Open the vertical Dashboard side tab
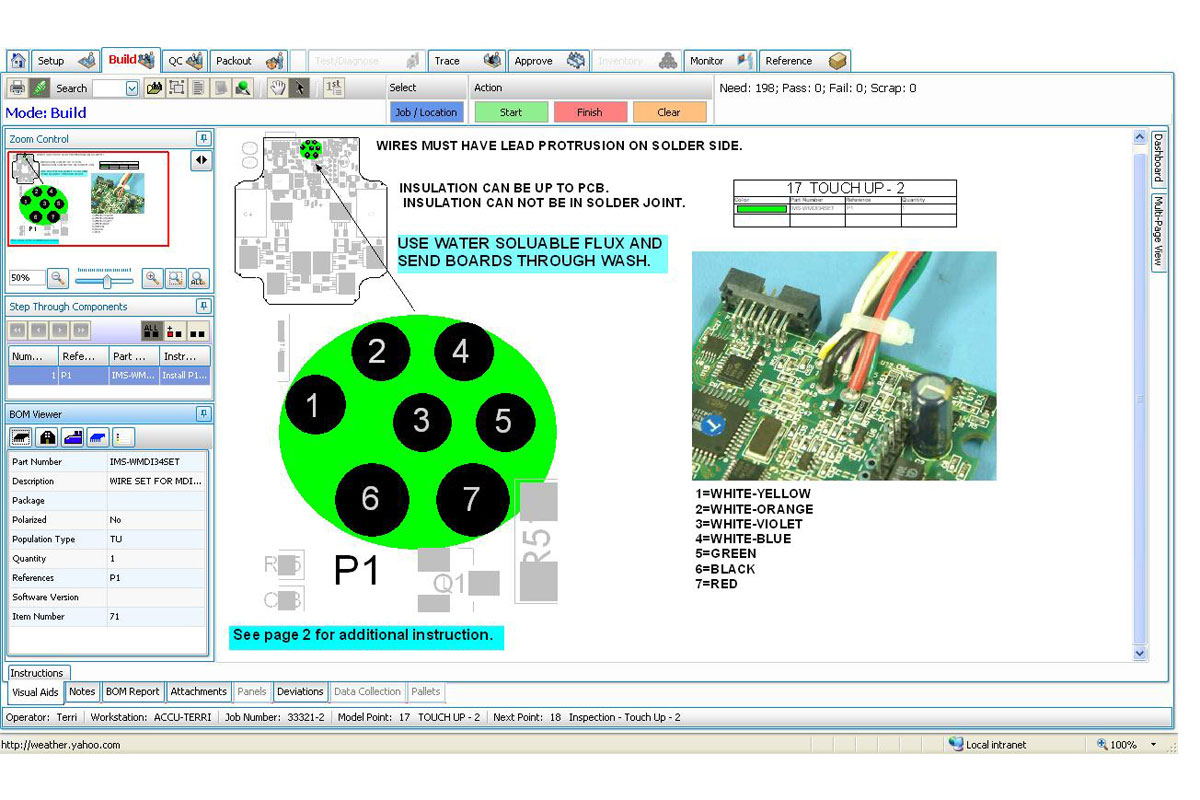The width and height of the screenshot is (1200, 800). tap(1159, 158)
